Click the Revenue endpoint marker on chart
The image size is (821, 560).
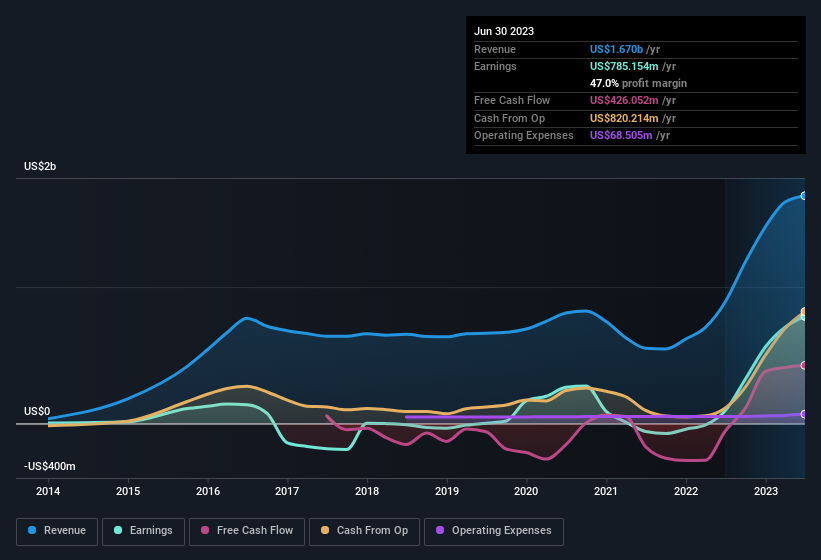point(804,196)
